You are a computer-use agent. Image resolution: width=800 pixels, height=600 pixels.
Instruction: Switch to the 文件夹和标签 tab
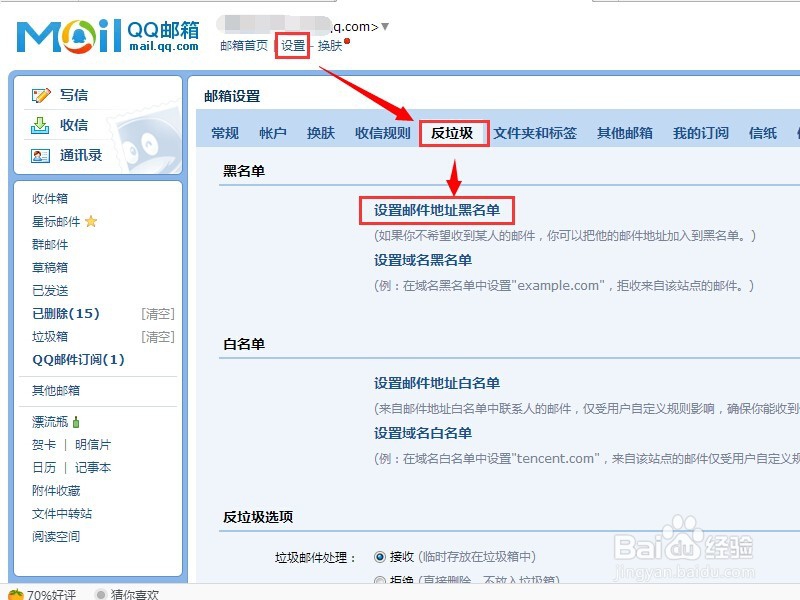pyautogui.click(x=536, y=132)
